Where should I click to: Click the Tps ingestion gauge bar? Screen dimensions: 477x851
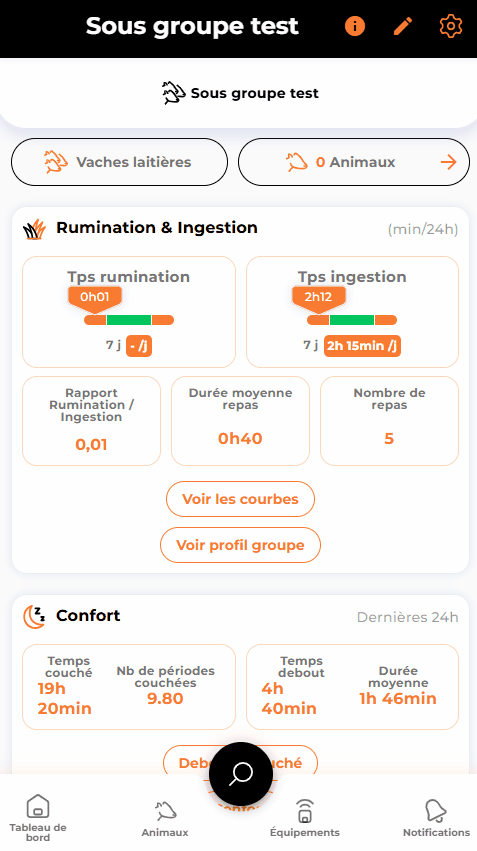coord(352,320)
